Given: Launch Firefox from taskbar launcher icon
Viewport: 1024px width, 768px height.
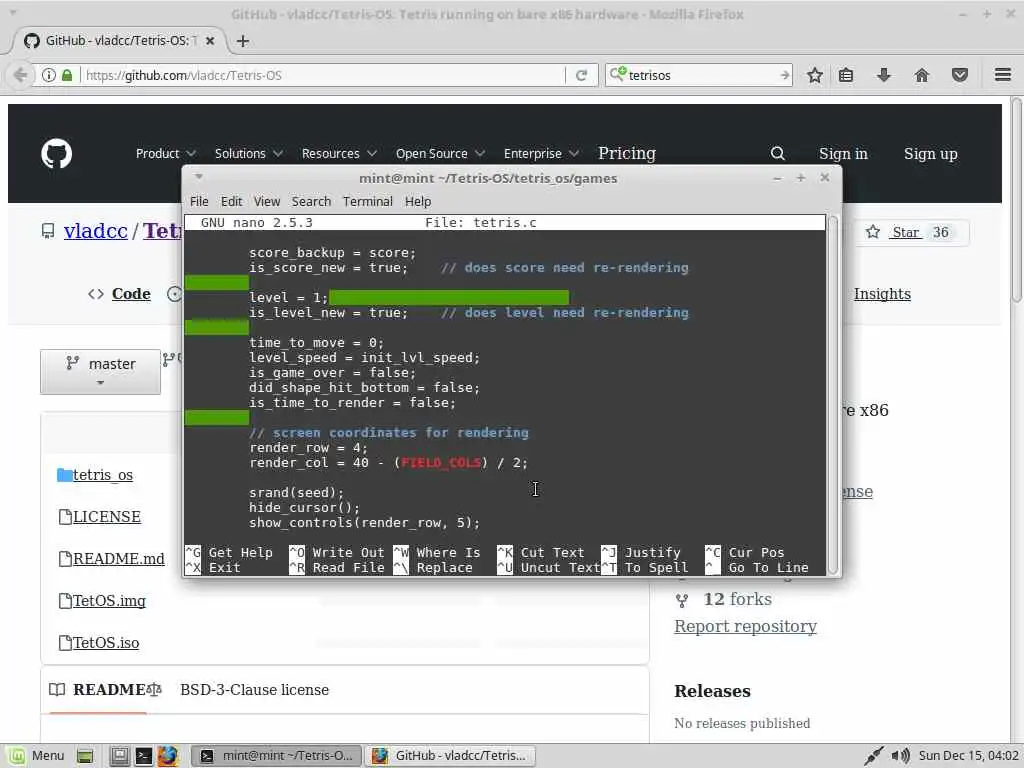Looking at the screenshot, I should coord(167,756).
